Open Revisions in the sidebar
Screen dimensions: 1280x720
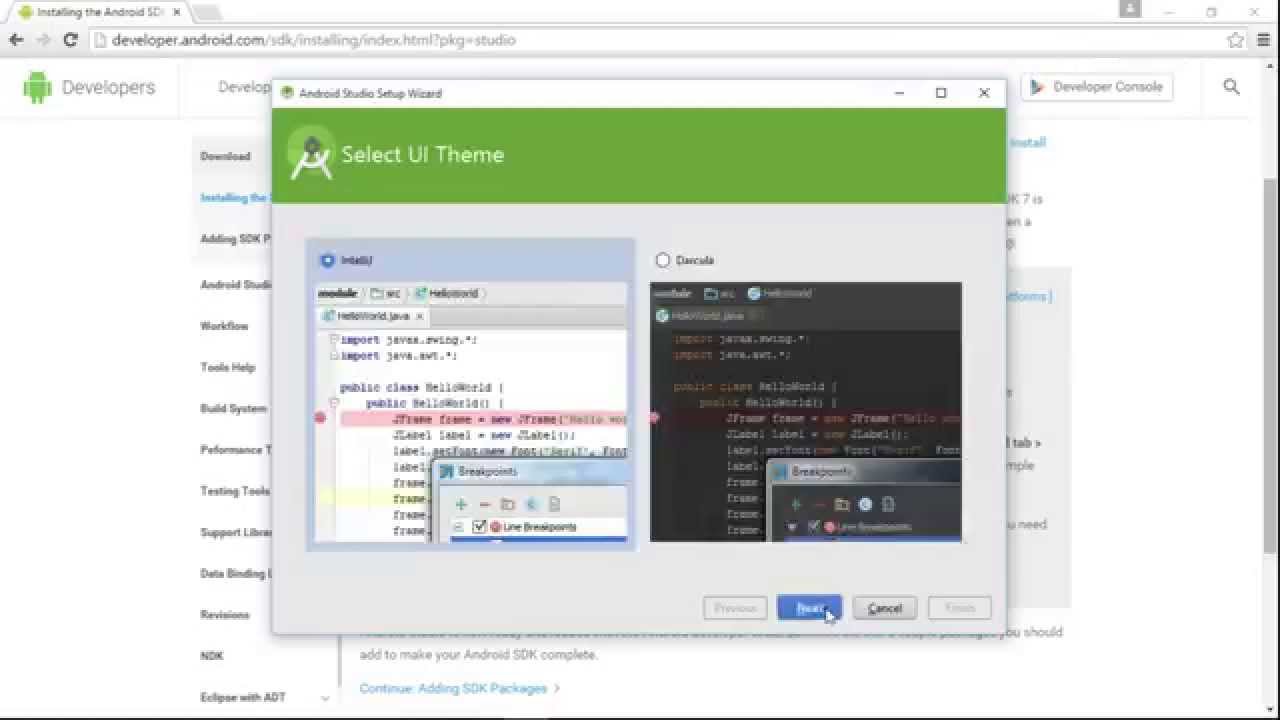(225, 614)
